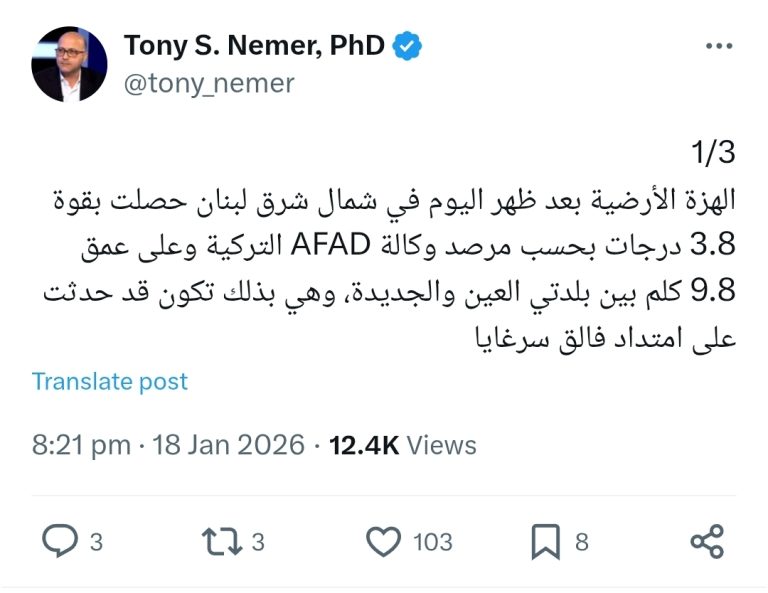Click Tony S. Nemer's profile avatar
768x593 pixels.
[x=69, y=64]
